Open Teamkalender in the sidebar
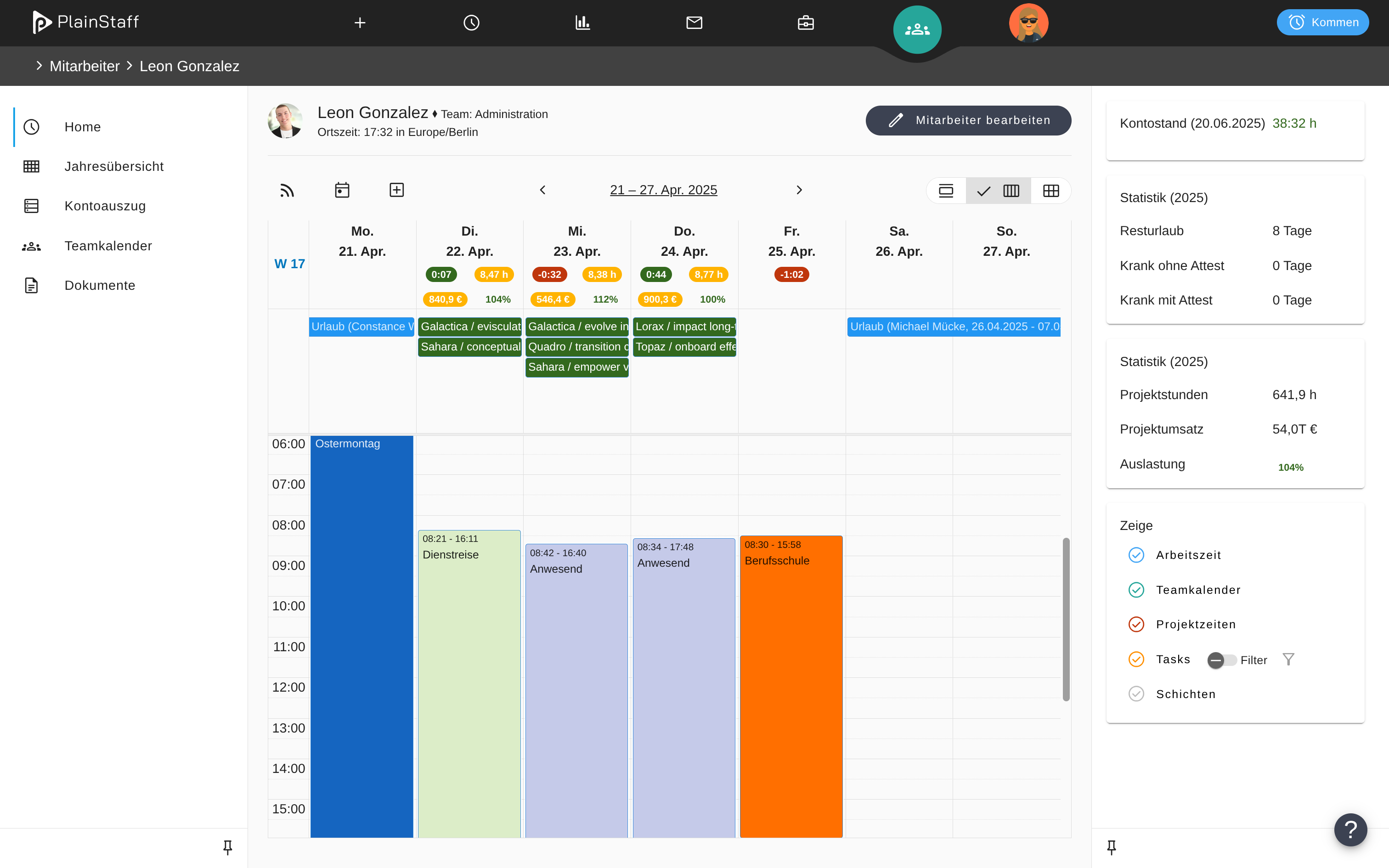 124,246
